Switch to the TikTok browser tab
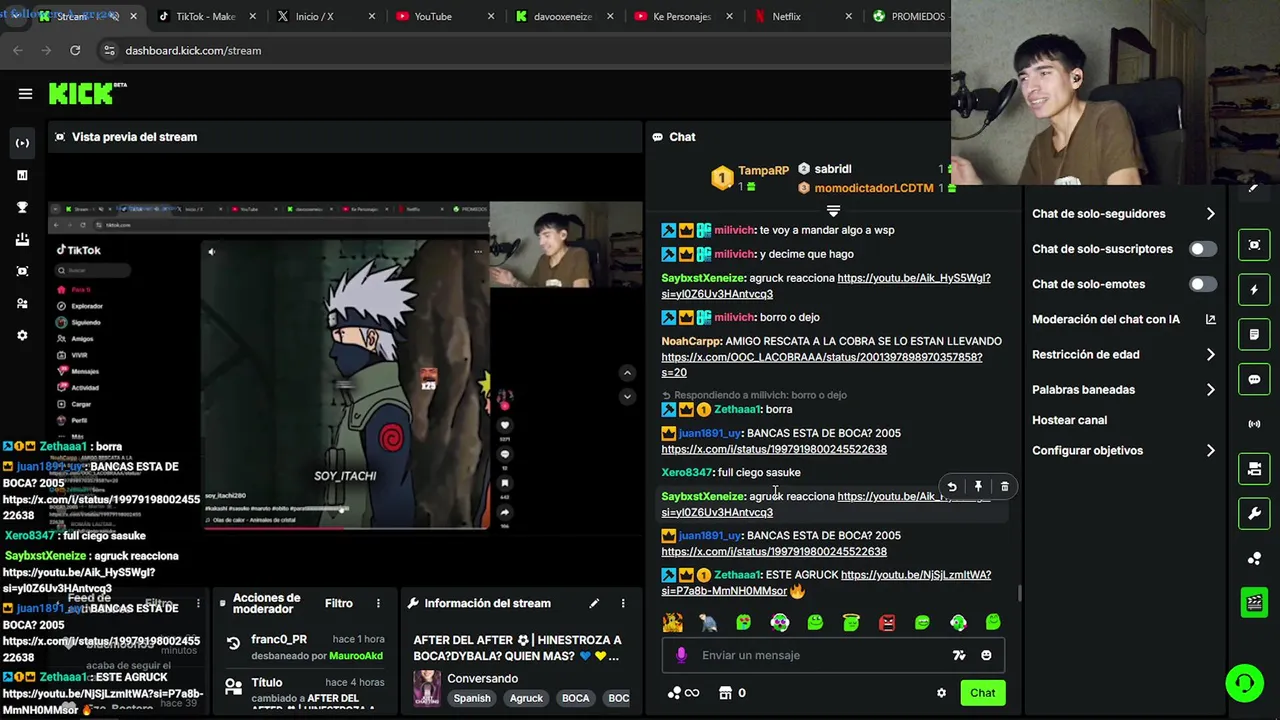1280x720 pixels. (x=205, y=17)
